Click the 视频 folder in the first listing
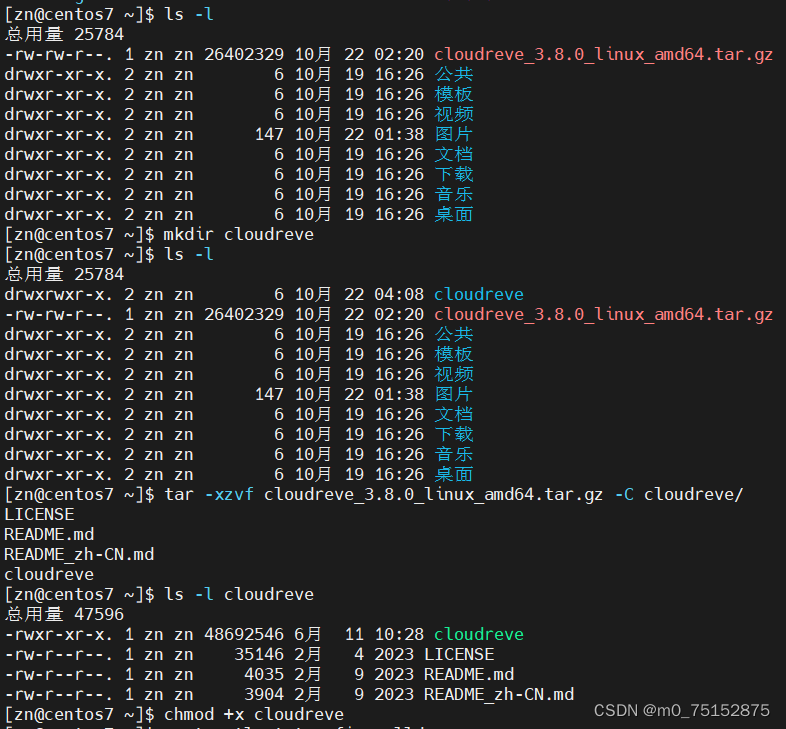Image resolution: width=786 pixels, height=729 pixels. (454, 115)
